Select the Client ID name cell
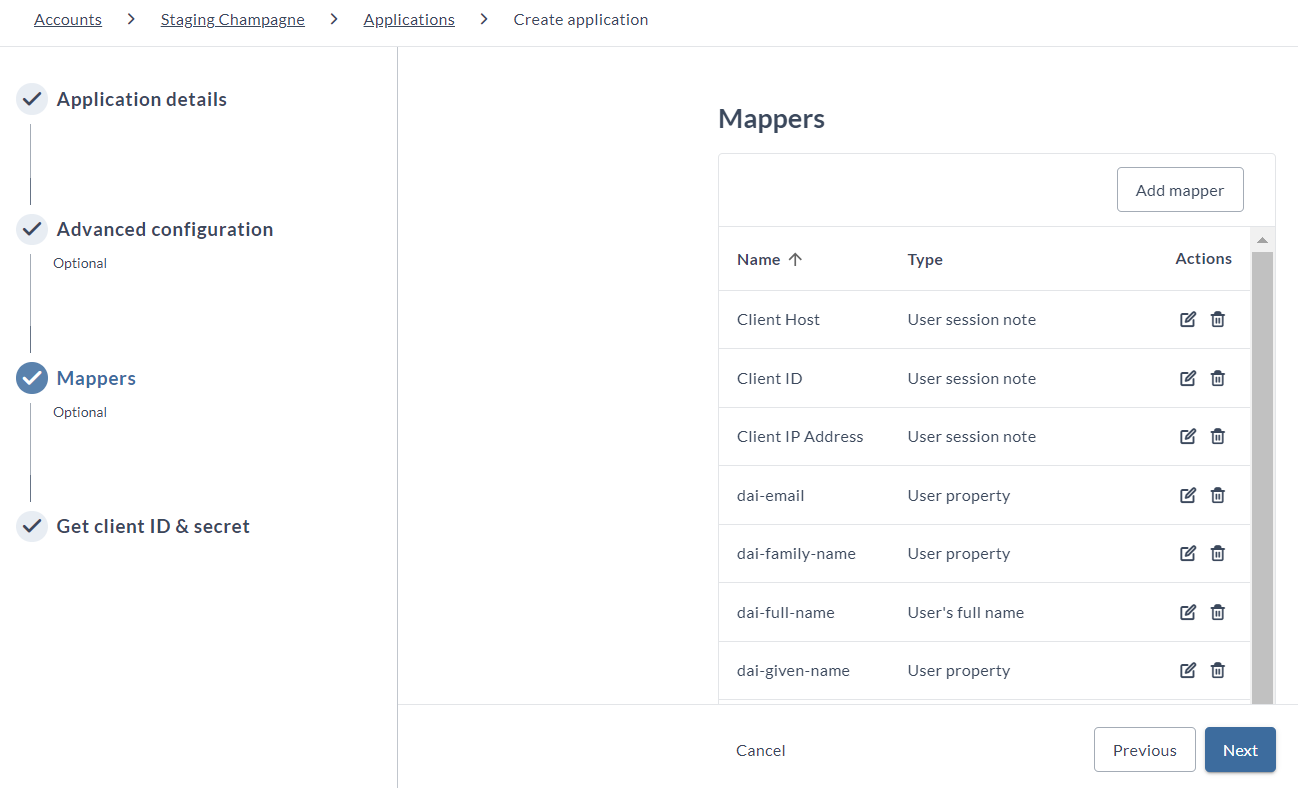Image resolution: width=1298 pixels, height=788 pixels. tap(769, 378)
